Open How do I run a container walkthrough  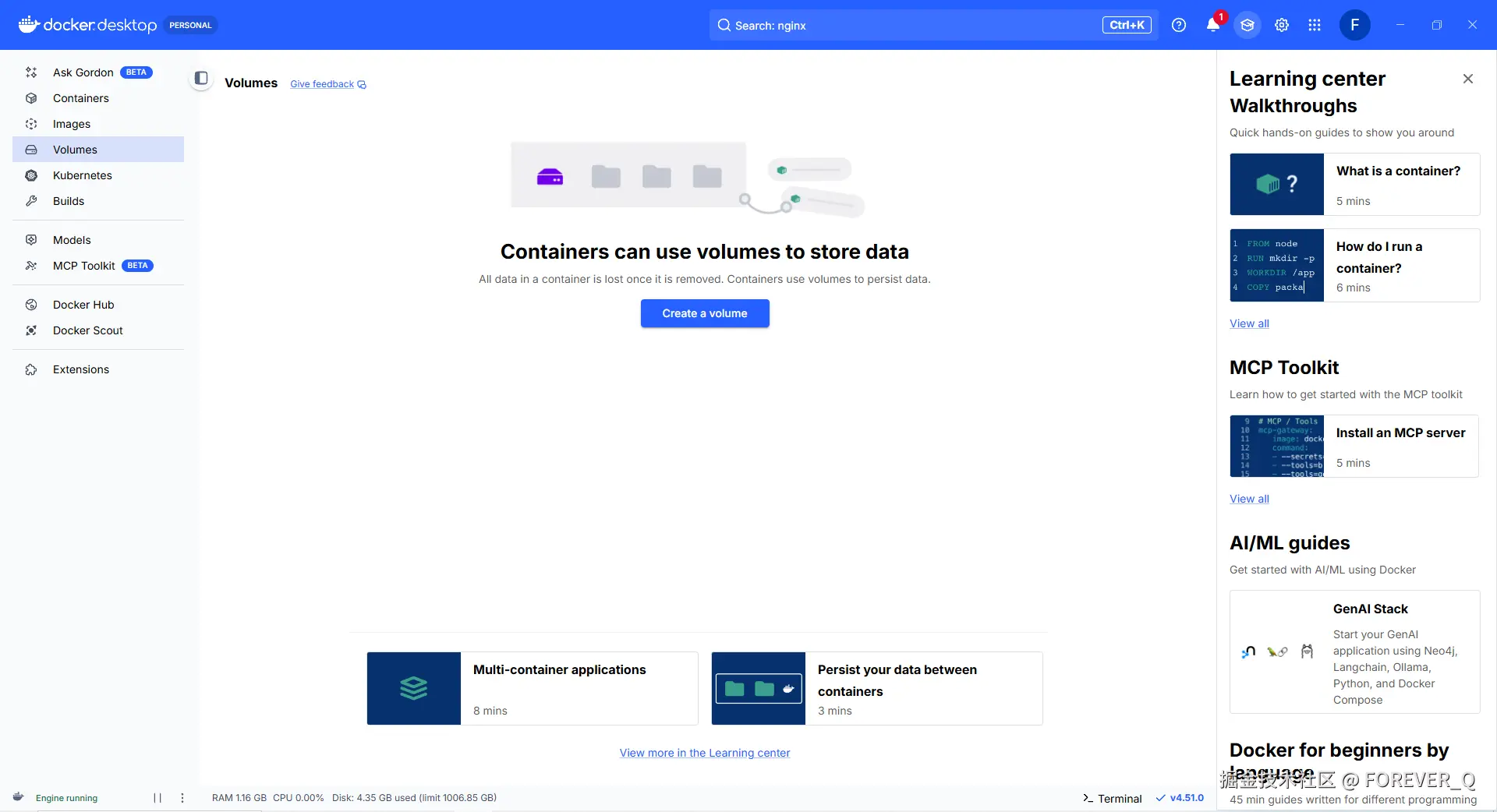click(x=1355, y=266)
